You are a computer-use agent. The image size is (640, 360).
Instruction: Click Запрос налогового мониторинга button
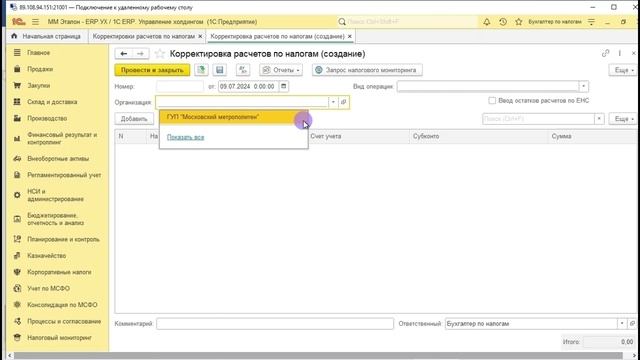click(367, 70)
